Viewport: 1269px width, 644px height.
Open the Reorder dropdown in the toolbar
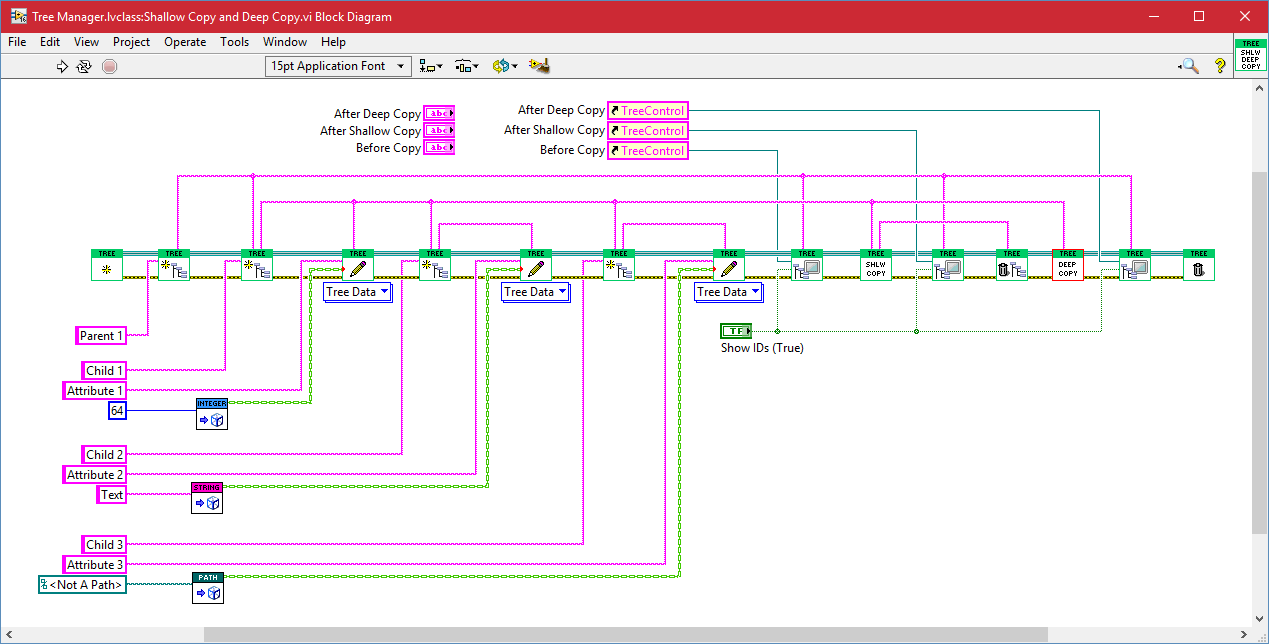(x=505, y=66)
